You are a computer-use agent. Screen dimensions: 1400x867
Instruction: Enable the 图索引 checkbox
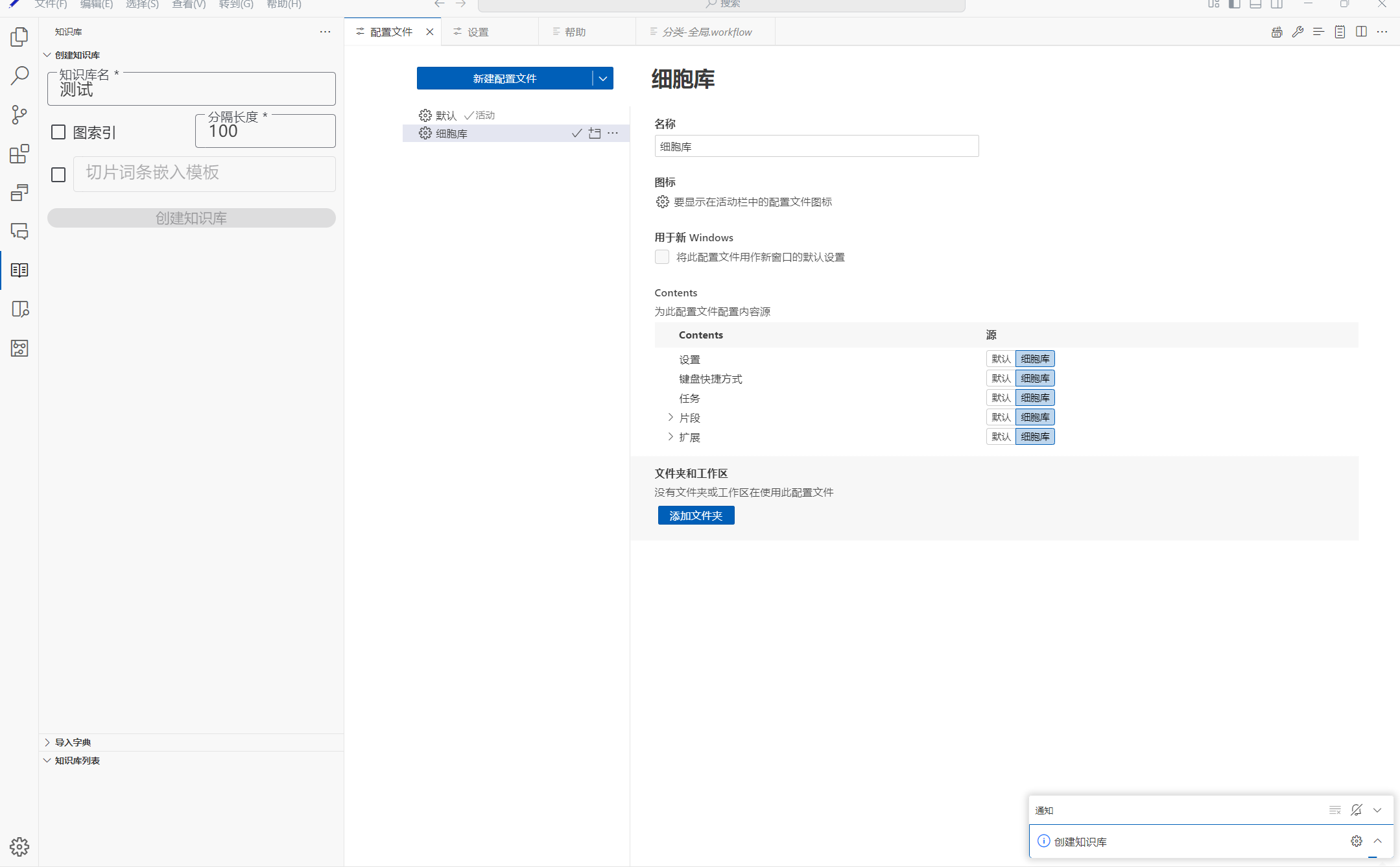[58, 132]
